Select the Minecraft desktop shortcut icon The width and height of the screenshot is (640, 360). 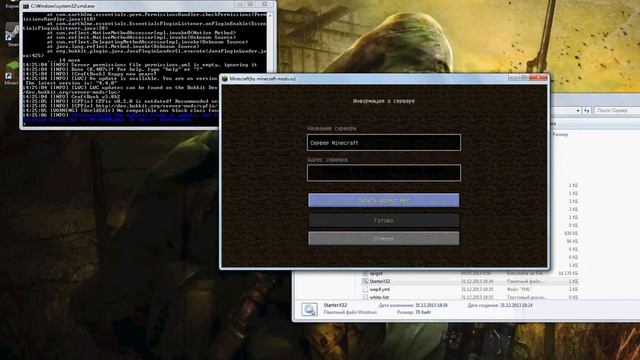(11, 73)
